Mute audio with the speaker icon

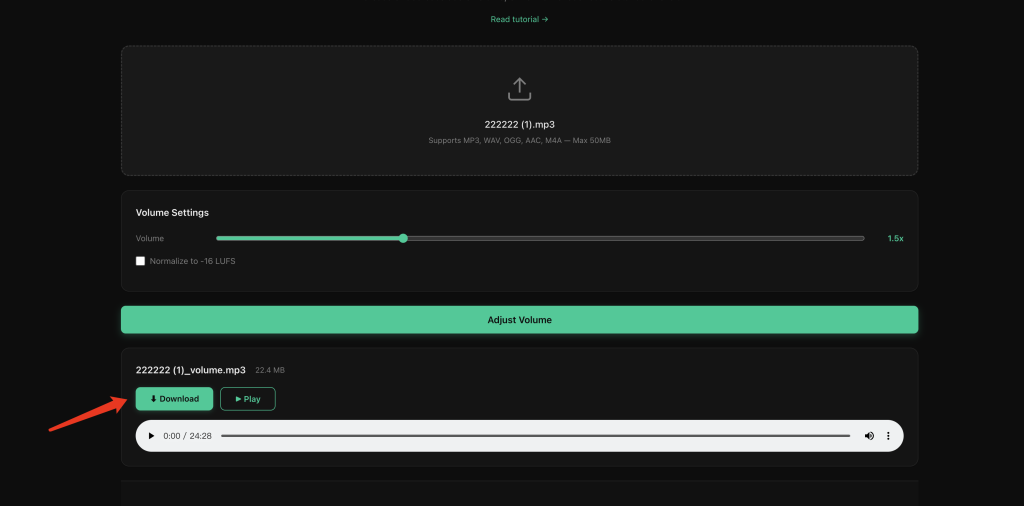[x=869, y=435]
